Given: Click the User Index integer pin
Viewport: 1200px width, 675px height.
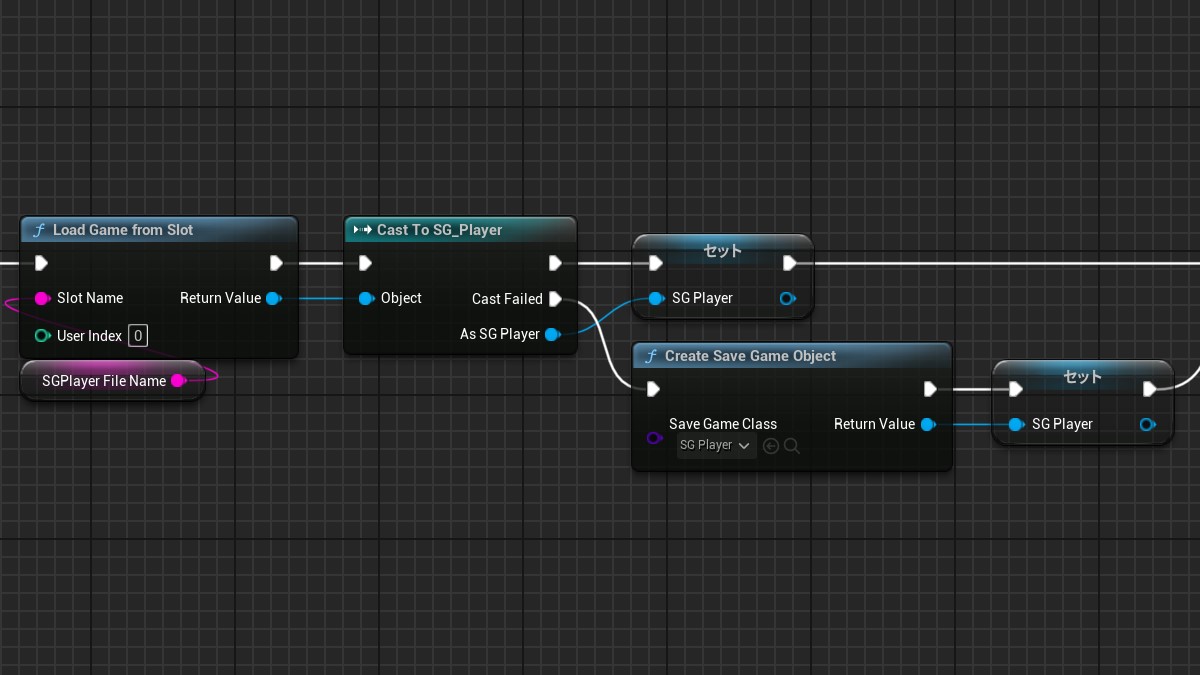Looking at the screenshot, I should coord(42,336).
